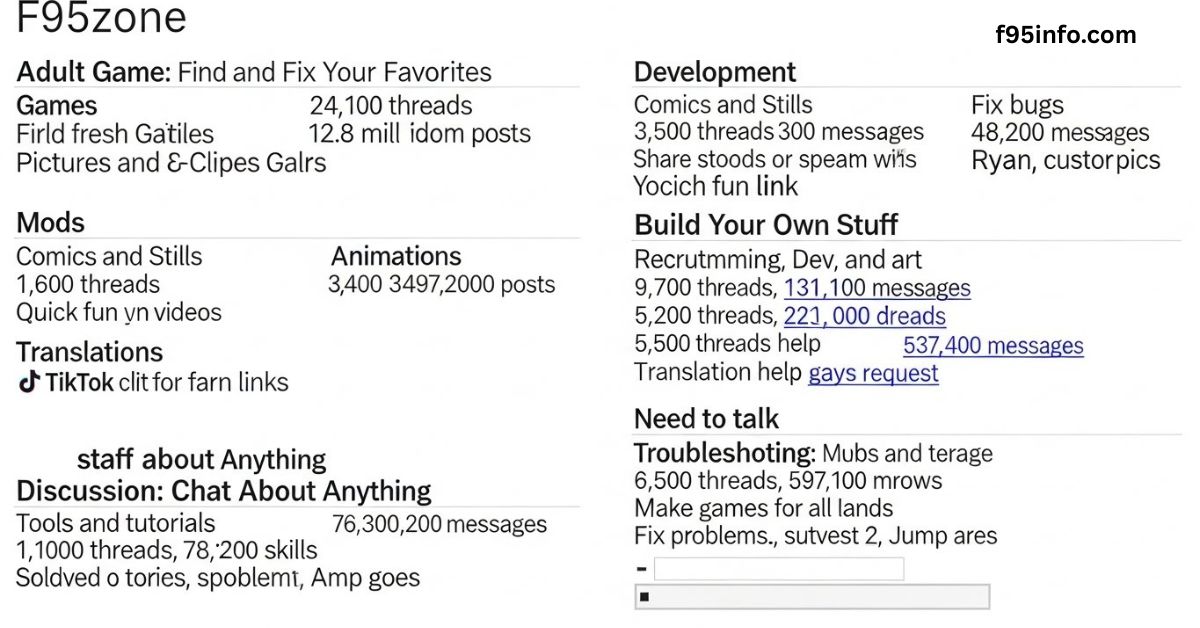Click the small black square in the bottom box
Image resolution: width=1200 pixels, height=628 pixels.
click(x=644, y=597)
